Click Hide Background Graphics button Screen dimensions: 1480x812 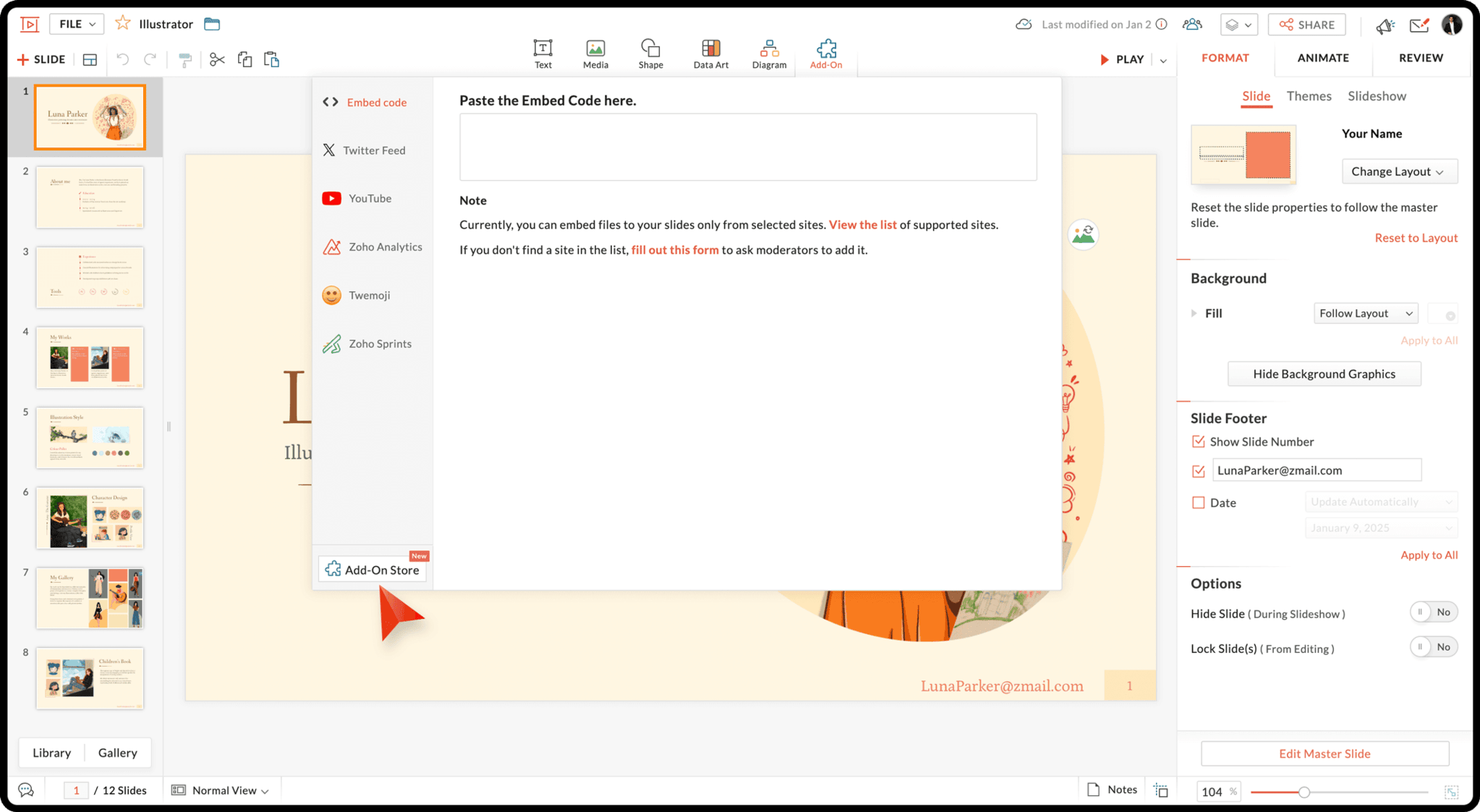1324,374
